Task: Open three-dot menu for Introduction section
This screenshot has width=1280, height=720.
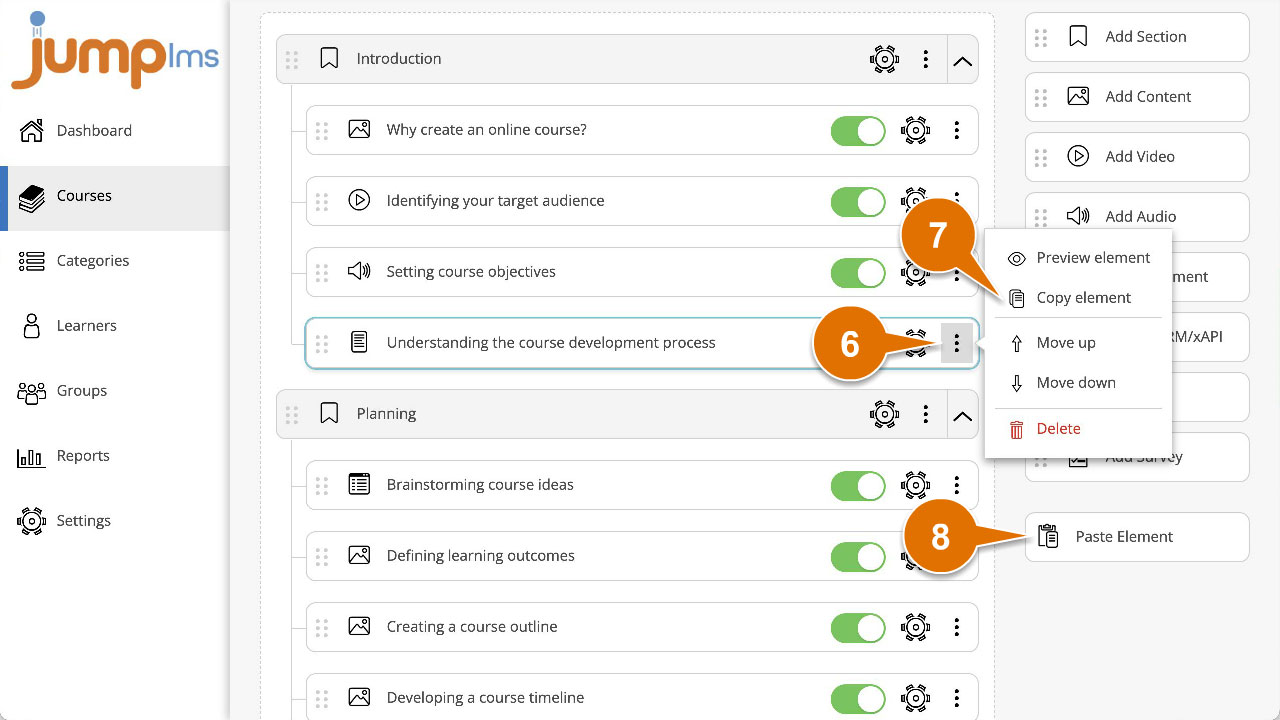Action: point(926,59)
